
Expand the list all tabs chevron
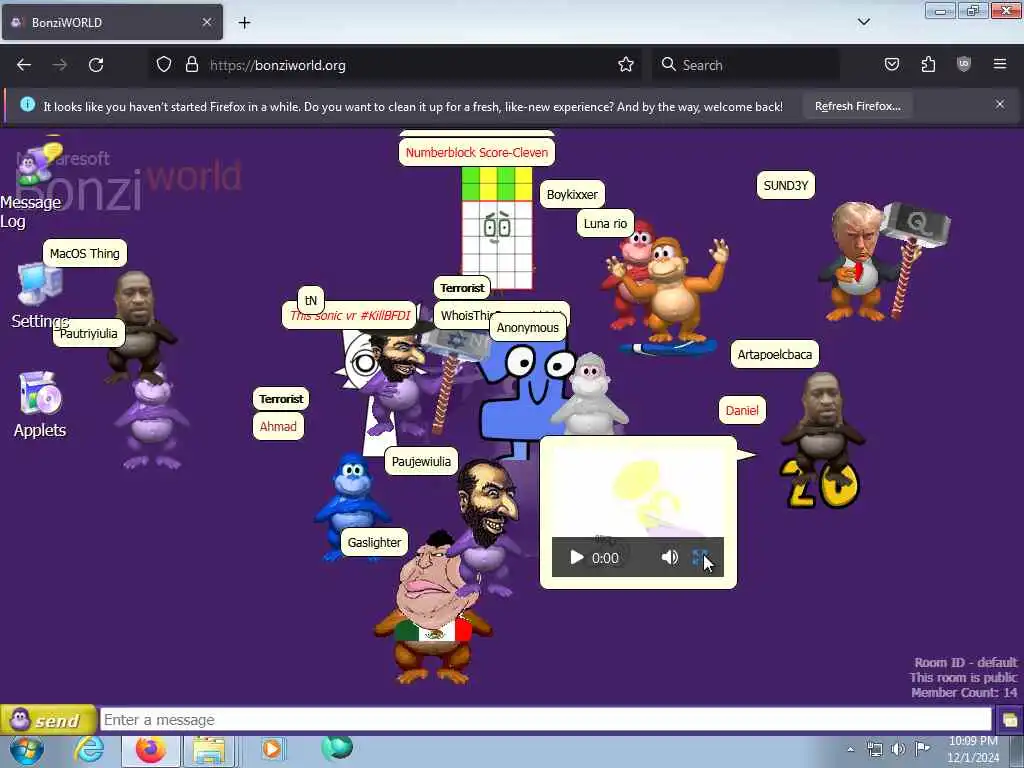click(863, 22)
